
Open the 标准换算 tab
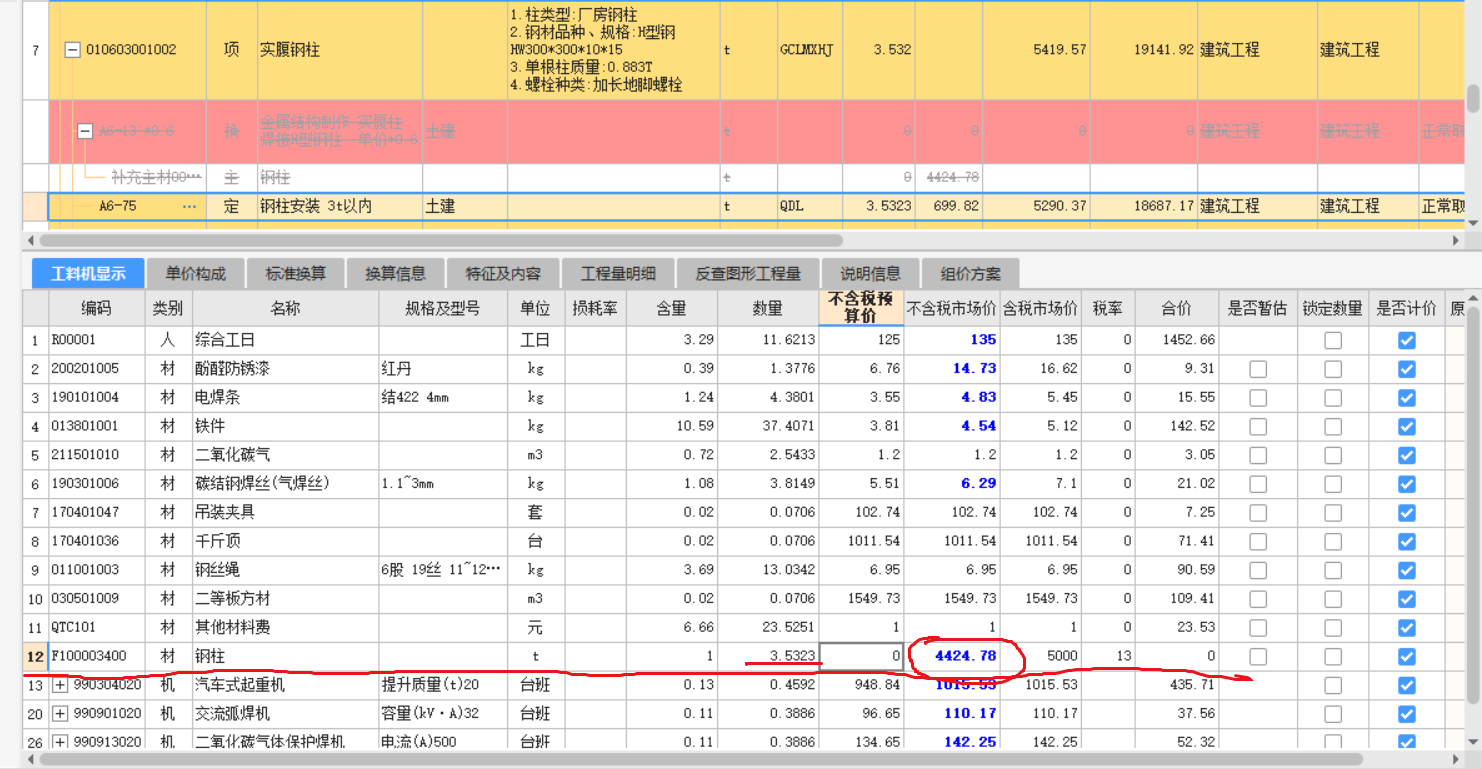295,274
